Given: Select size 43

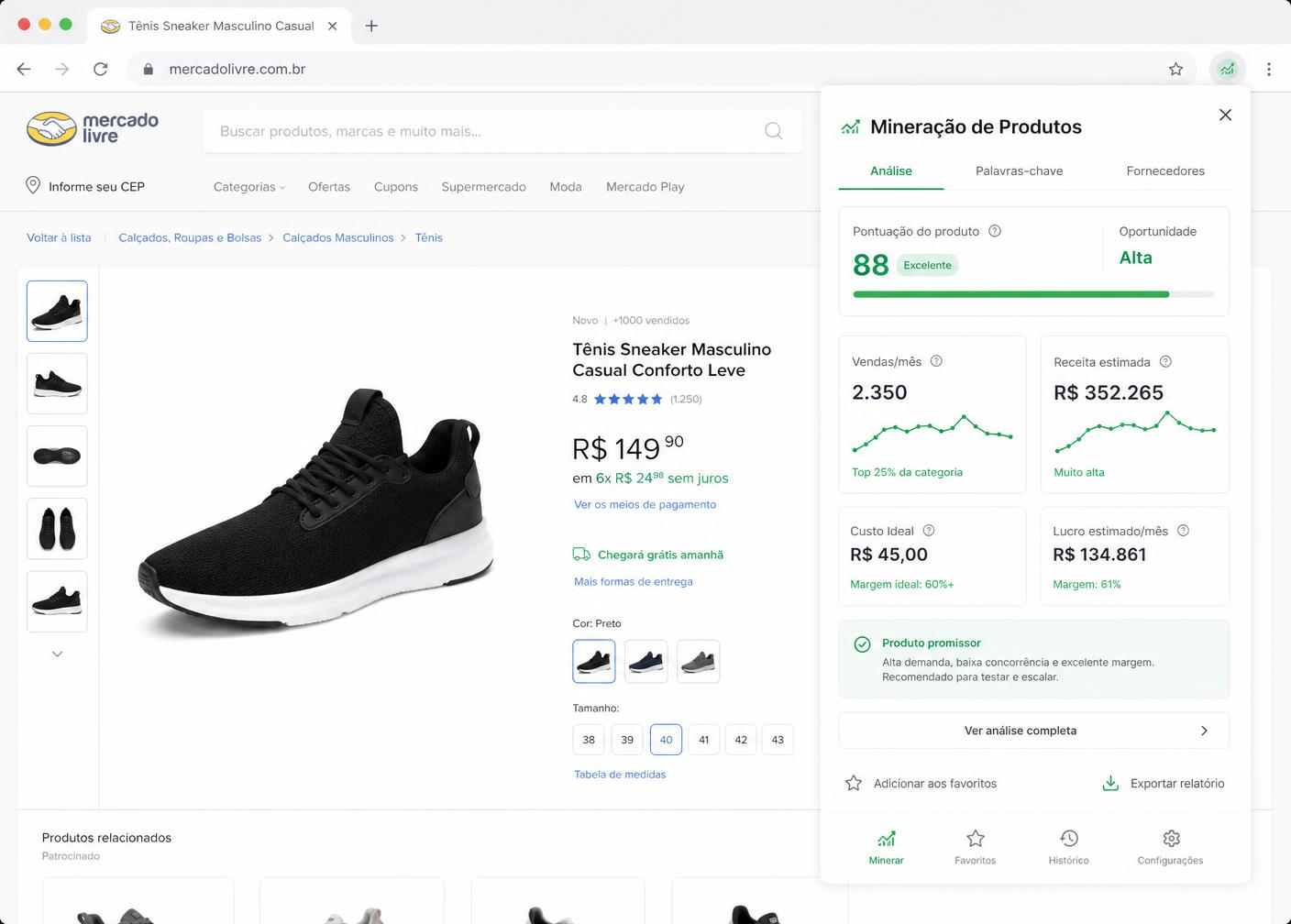Looking at the screenshot, I should click(778, 740).
